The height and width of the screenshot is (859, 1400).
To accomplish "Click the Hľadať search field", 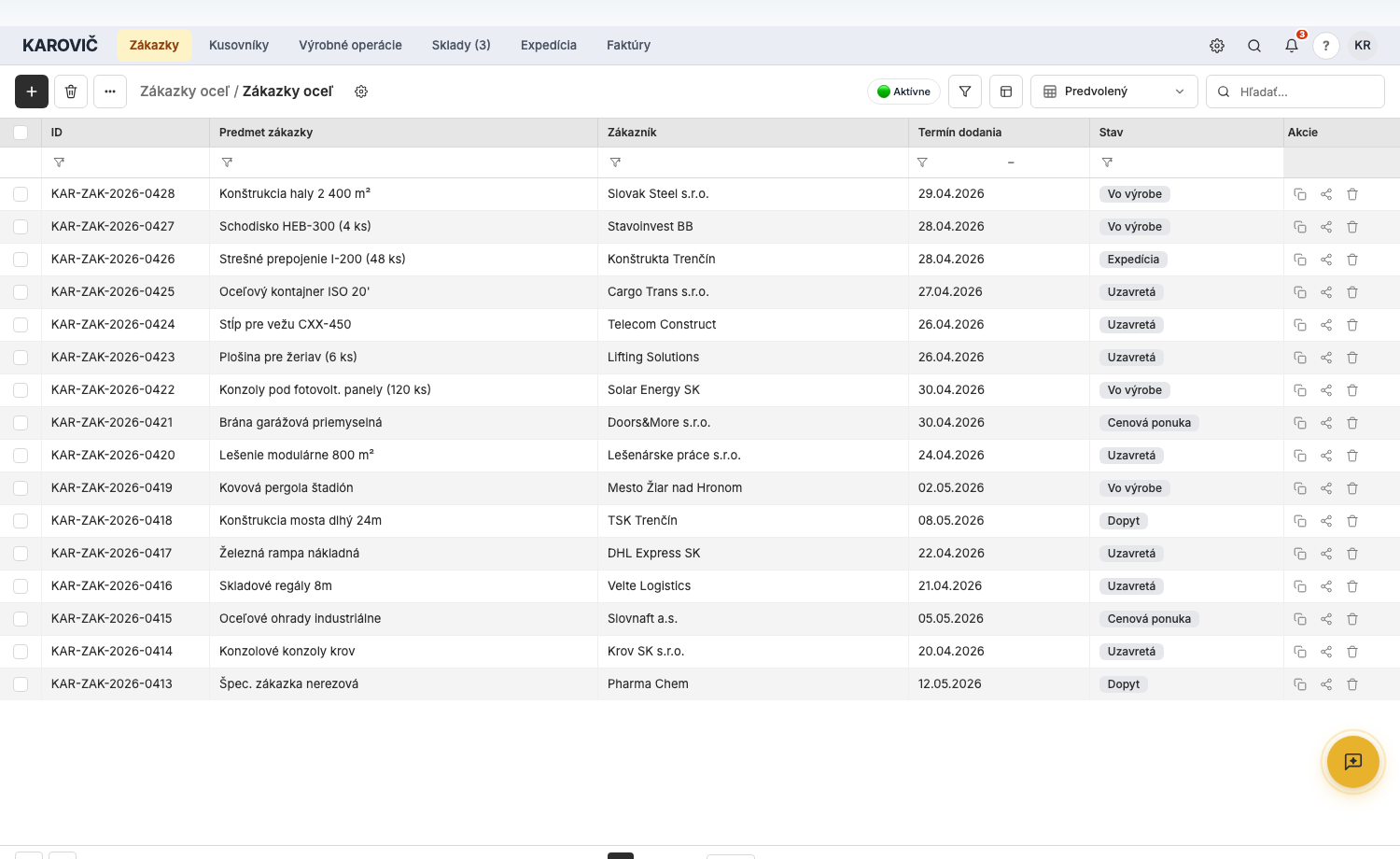I will coord(1295,92).
